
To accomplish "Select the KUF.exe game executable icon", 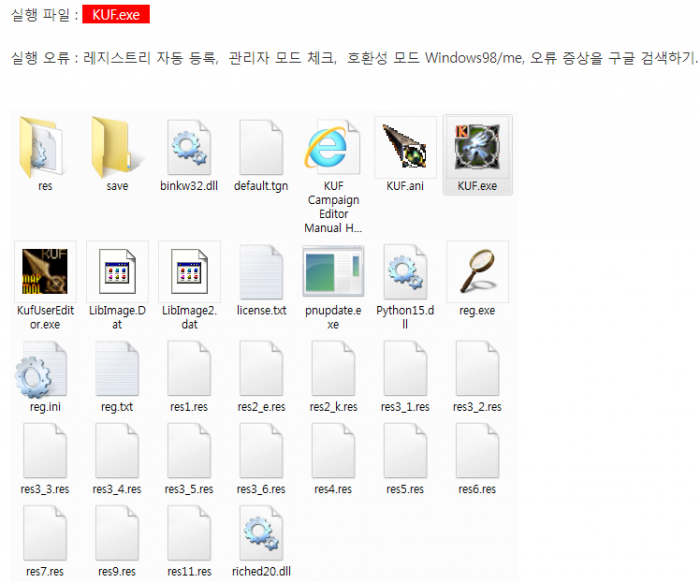I will (477, 147).
